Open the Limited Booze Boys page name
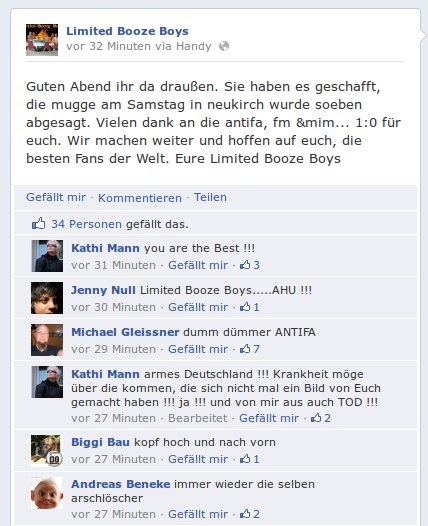 click(x=127, y=31)
